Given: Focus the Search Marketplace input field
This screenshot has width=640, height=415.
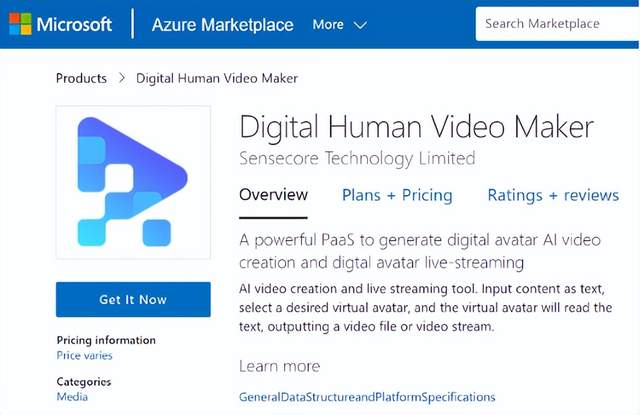Looking at the screenshot, I should tap(557, 23).
